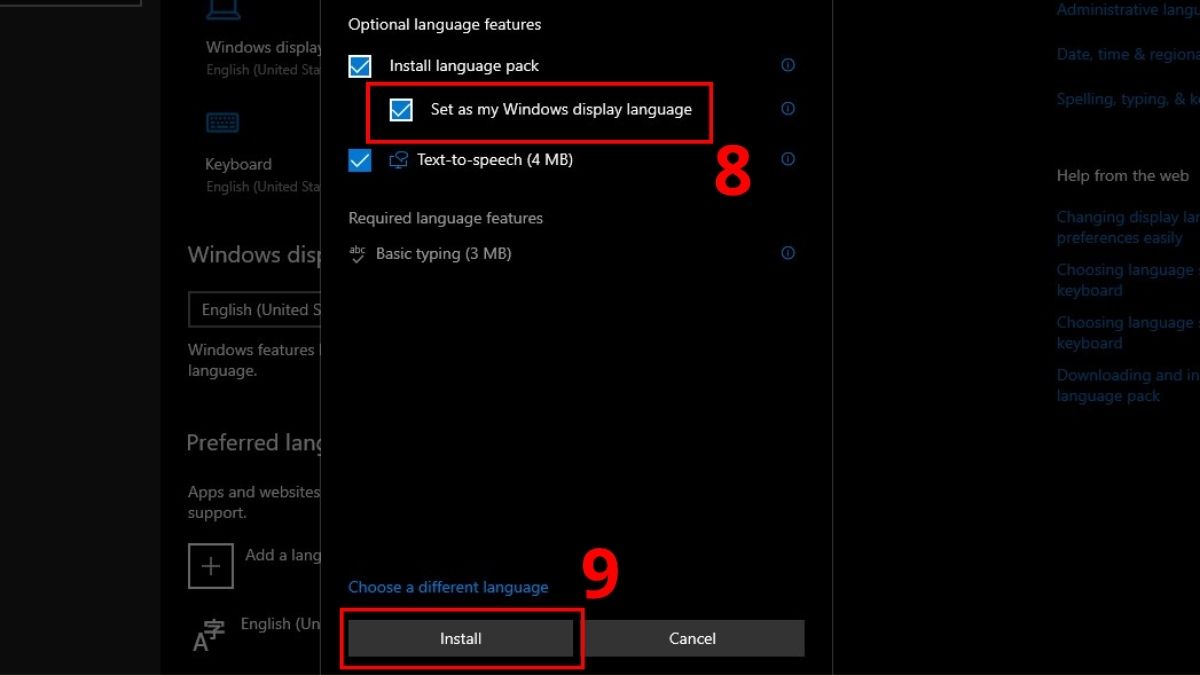Click the info icon next to Basic typing
This screenshot has height=675, width=1200.
(787, 253)
